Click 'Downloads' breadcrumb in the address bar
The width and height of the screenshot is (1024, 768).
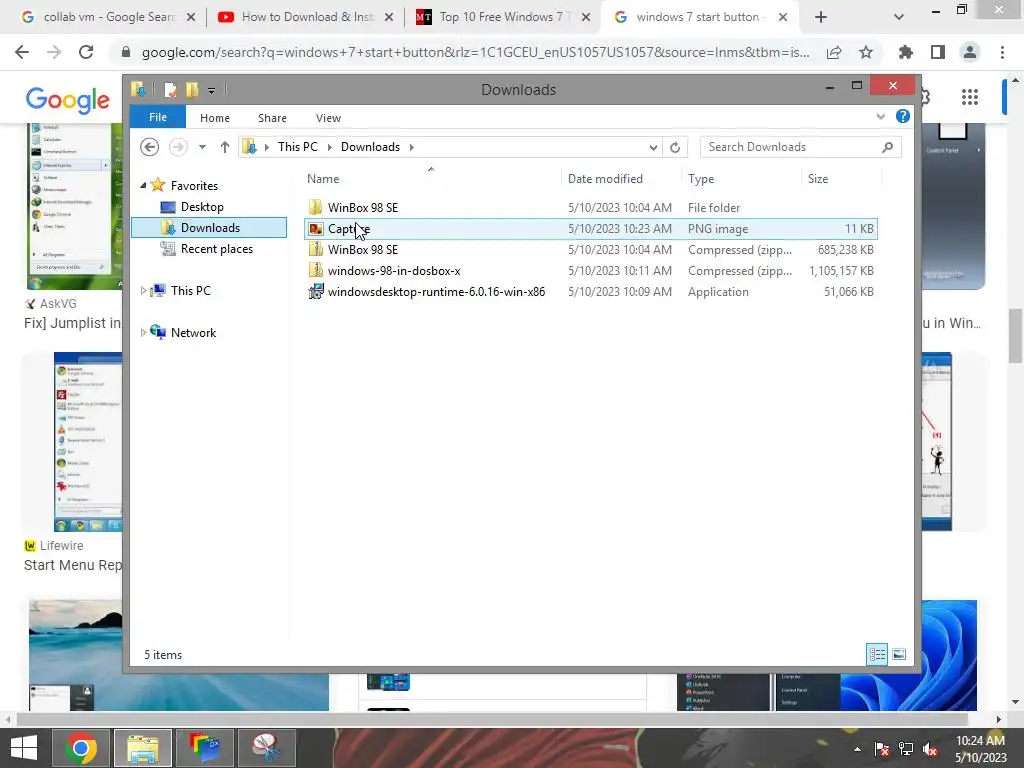(370, 147)
